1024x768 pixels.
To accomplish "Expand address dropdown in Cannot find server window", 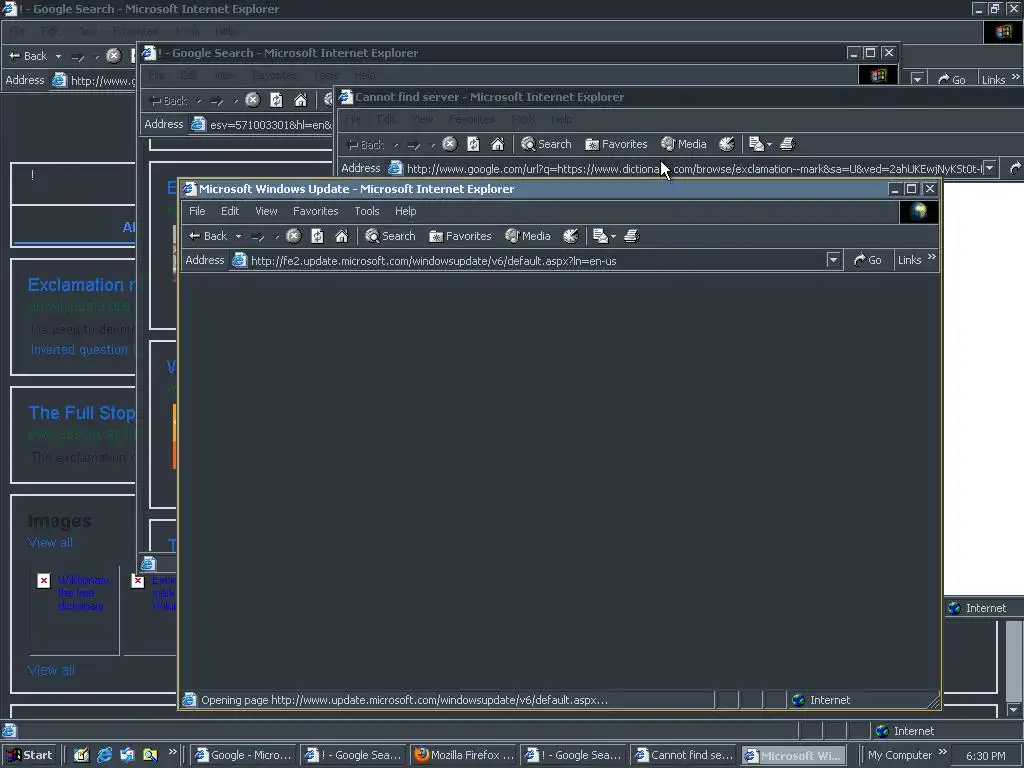I will coord(990,168).
